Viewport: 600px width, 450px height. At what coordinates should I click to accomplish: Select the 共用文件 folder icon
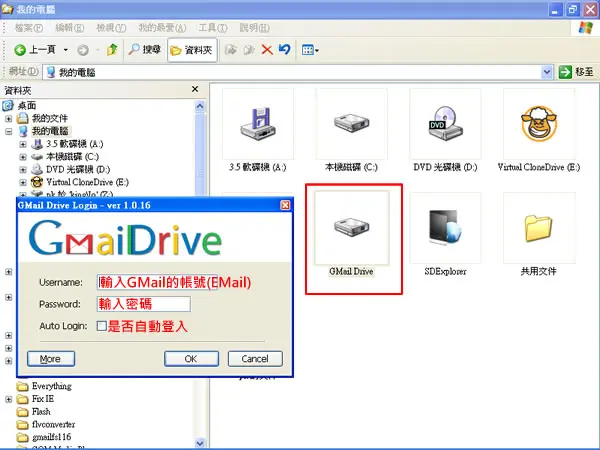pyautogui.click(x=539, y=228)
